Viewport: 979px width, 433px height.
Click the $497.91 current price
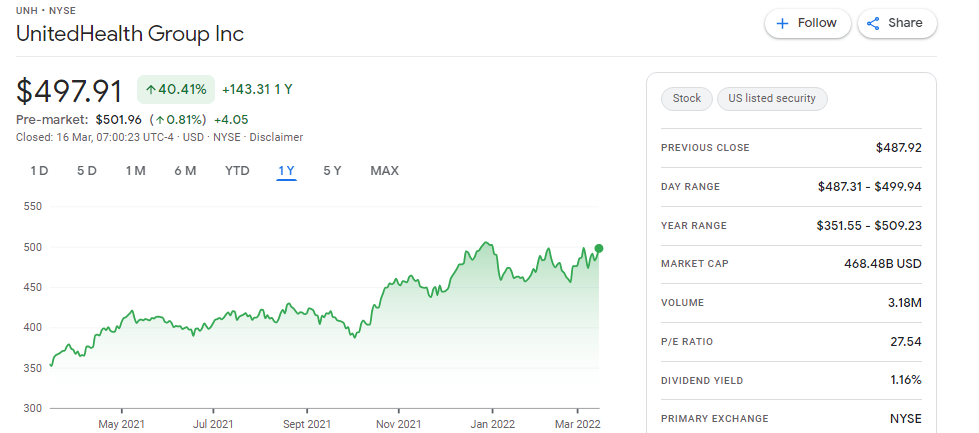[x=69, y=91]
